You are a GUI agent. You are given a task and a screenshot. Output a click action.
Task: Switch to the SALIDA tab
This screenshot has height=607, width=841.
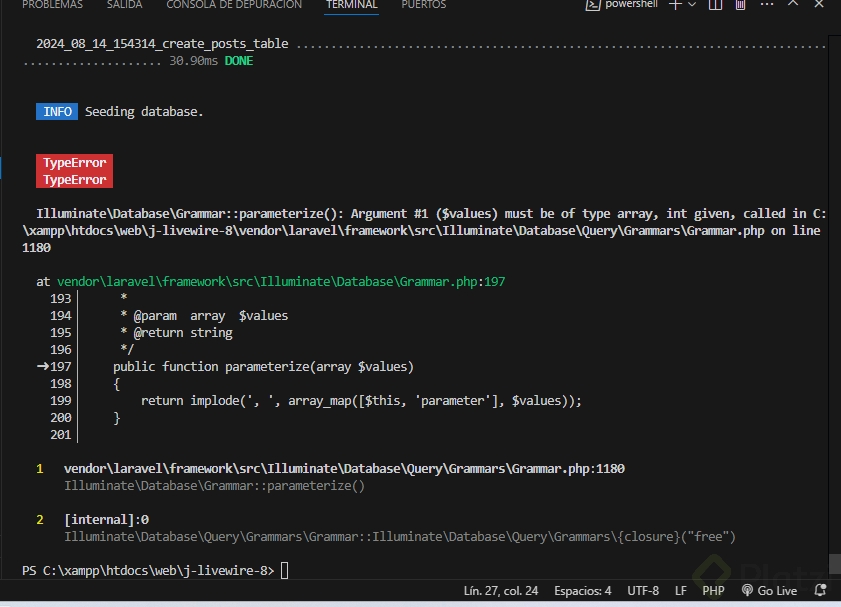pyautogui.click(x=124, y=5)
